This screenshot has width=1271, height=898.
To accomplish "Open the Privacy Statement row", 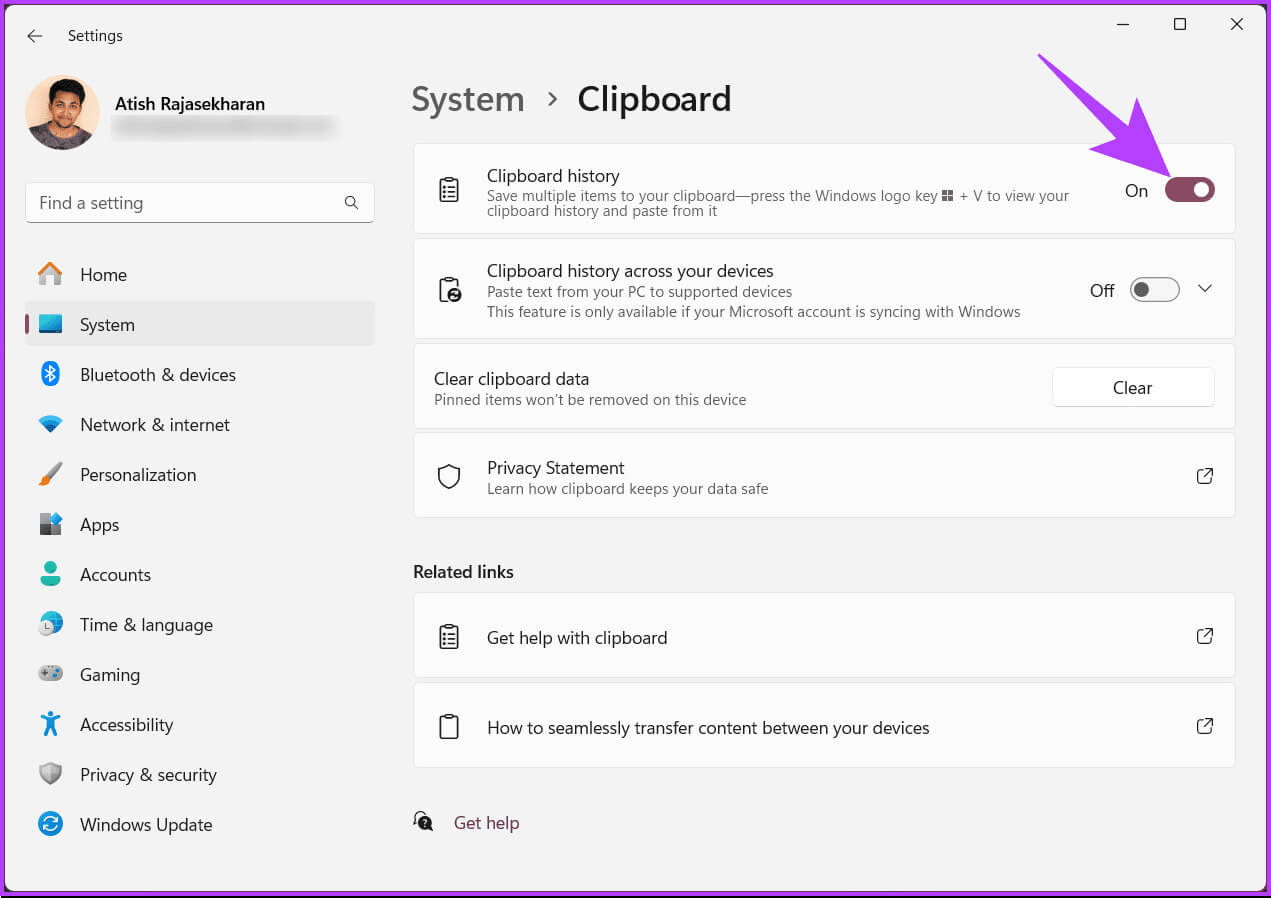I will point(824,475).
